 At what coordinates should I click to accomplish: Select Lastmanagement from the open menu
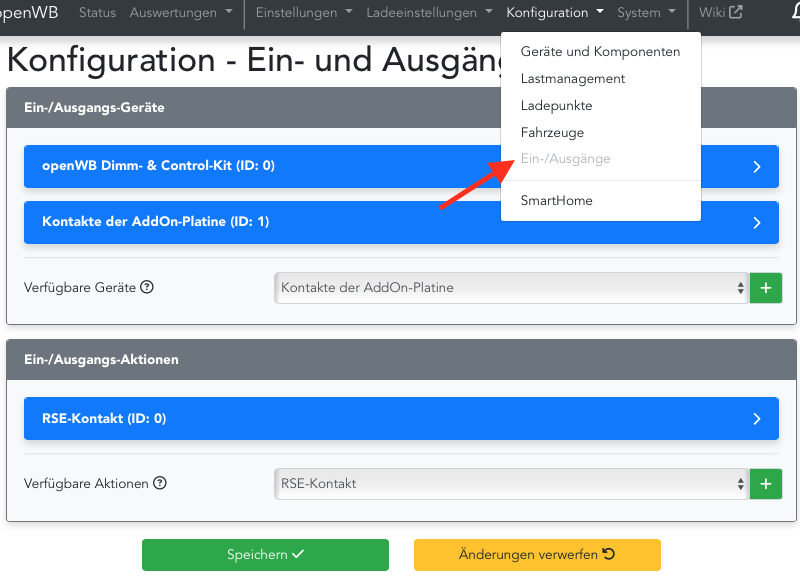[x=572, y=78]
